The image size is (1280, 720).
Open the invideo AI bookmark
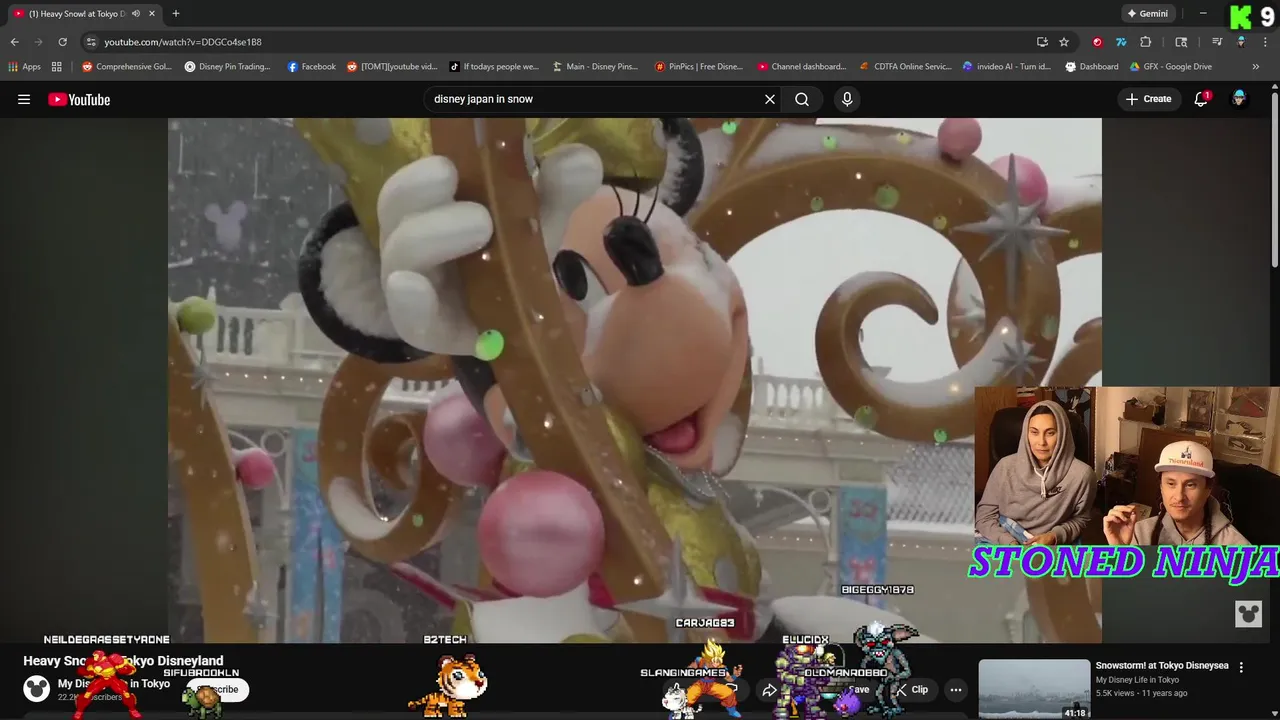tap(1007, 67)
